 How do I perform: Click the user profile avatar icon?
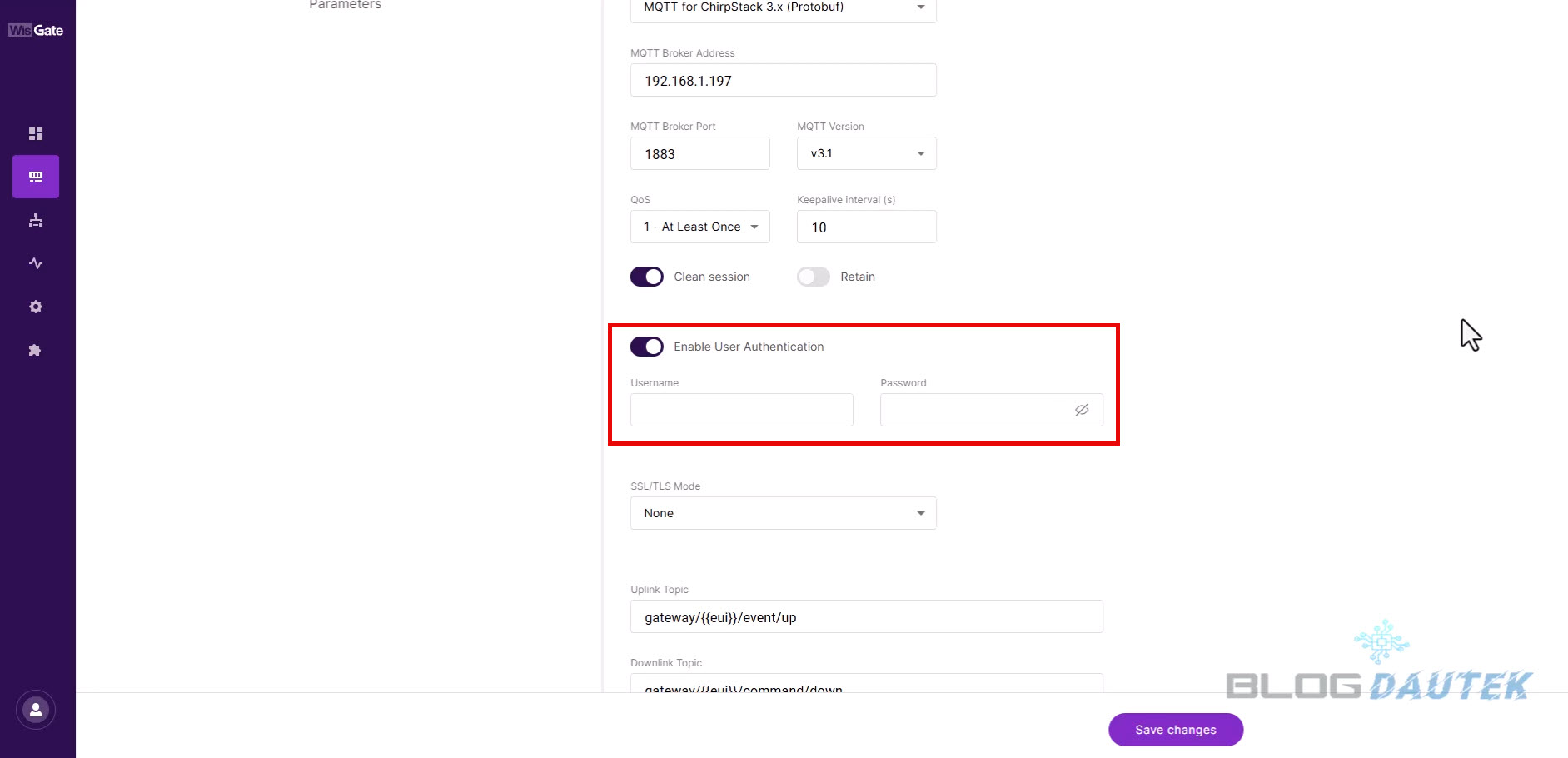click(x=36, y=711)
